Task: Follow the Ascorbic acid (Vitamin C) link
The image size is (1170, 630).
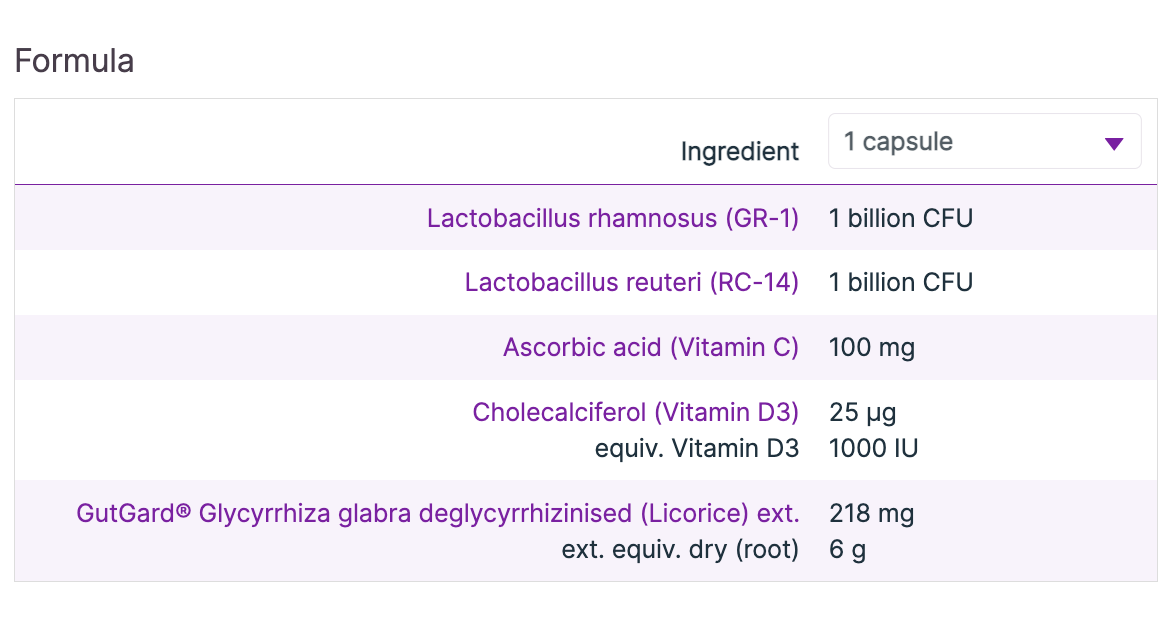Action: 650,348
